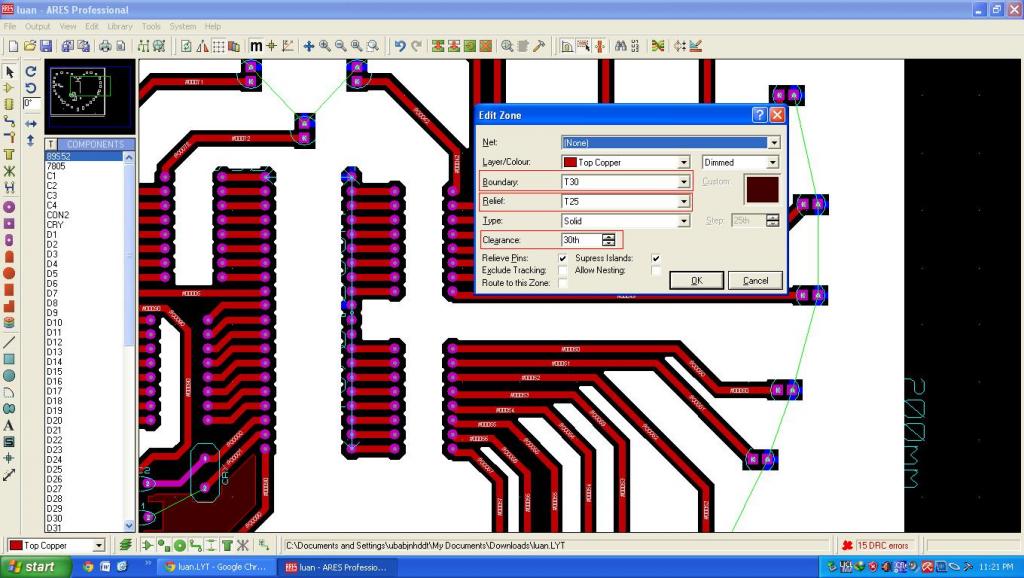1024x578 pixels.
Task: Select the Via placement tool
Action: point(9,137)
